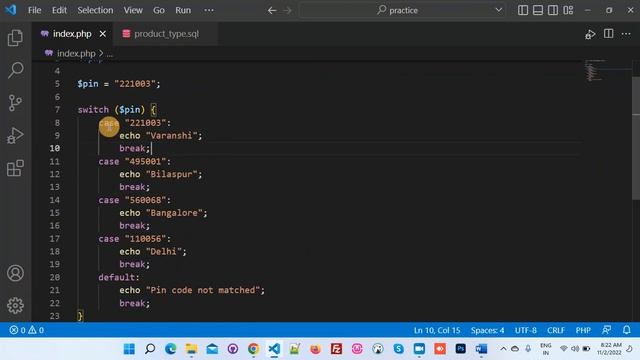640x360 pixels.
Task: Open File Explorer from the taskbar
Action: click(191, 349)
